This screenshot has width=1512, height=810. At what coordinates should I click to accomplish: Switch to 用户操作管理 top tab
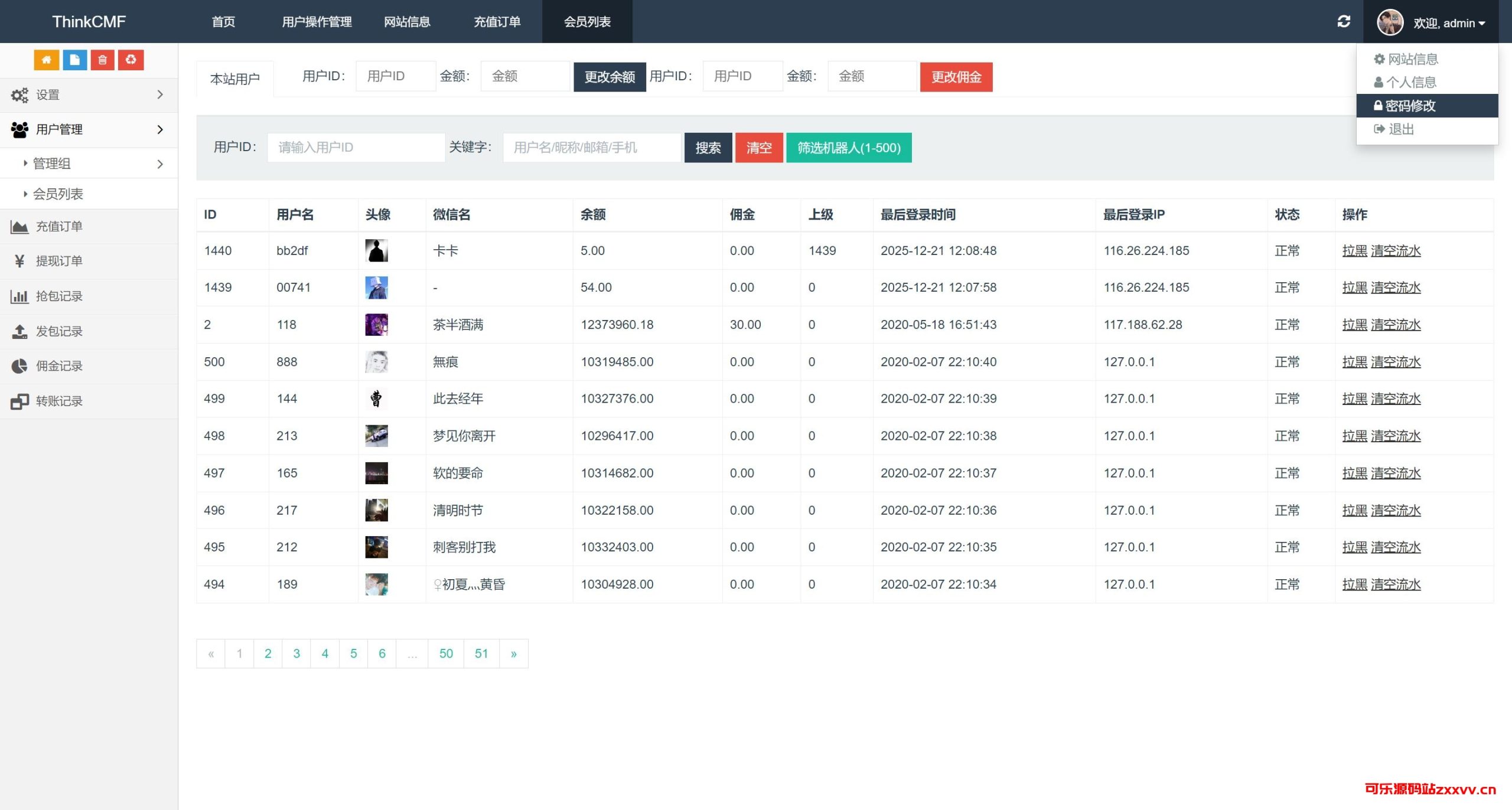[x=317, y=22]
